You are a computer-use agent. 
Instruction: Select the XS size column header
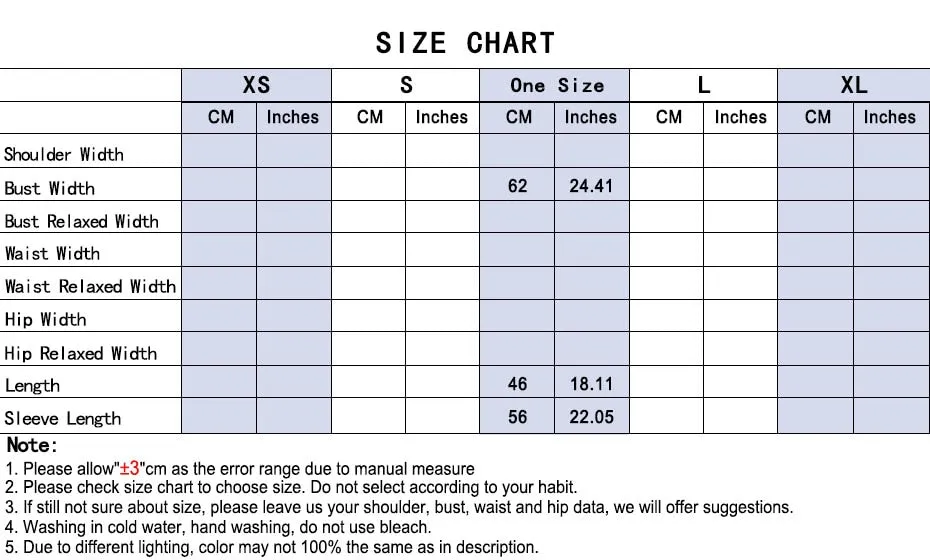pyautogui.click(x=256, y=85)
